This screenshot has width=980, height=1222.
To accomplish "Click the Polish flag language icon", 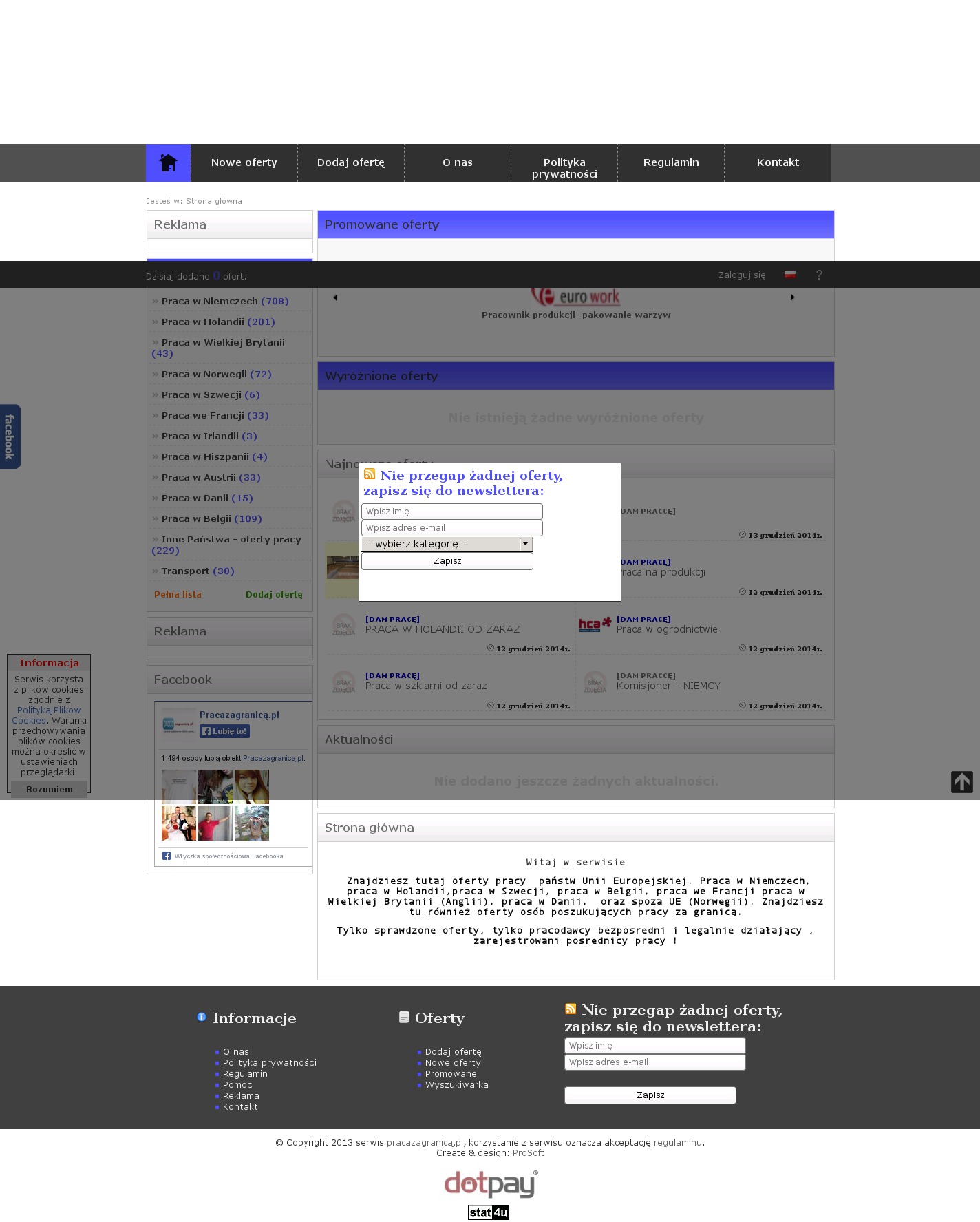I will click(x=790, y=275).
